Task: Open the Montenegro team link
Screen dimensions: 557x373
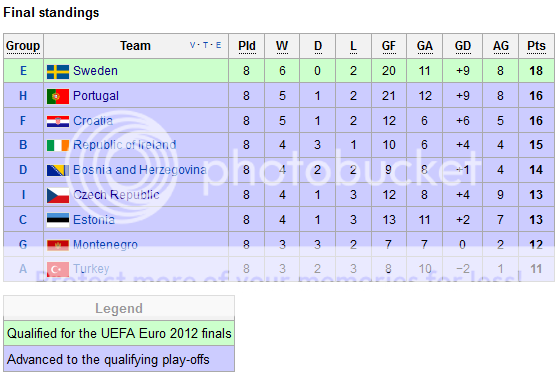Action: pyautogui.click(x=105, y=244)
